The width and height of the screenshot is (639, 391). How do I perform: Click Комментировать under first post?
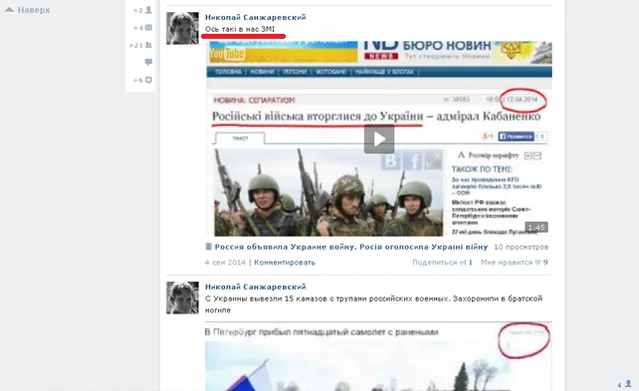pos(284,262)
